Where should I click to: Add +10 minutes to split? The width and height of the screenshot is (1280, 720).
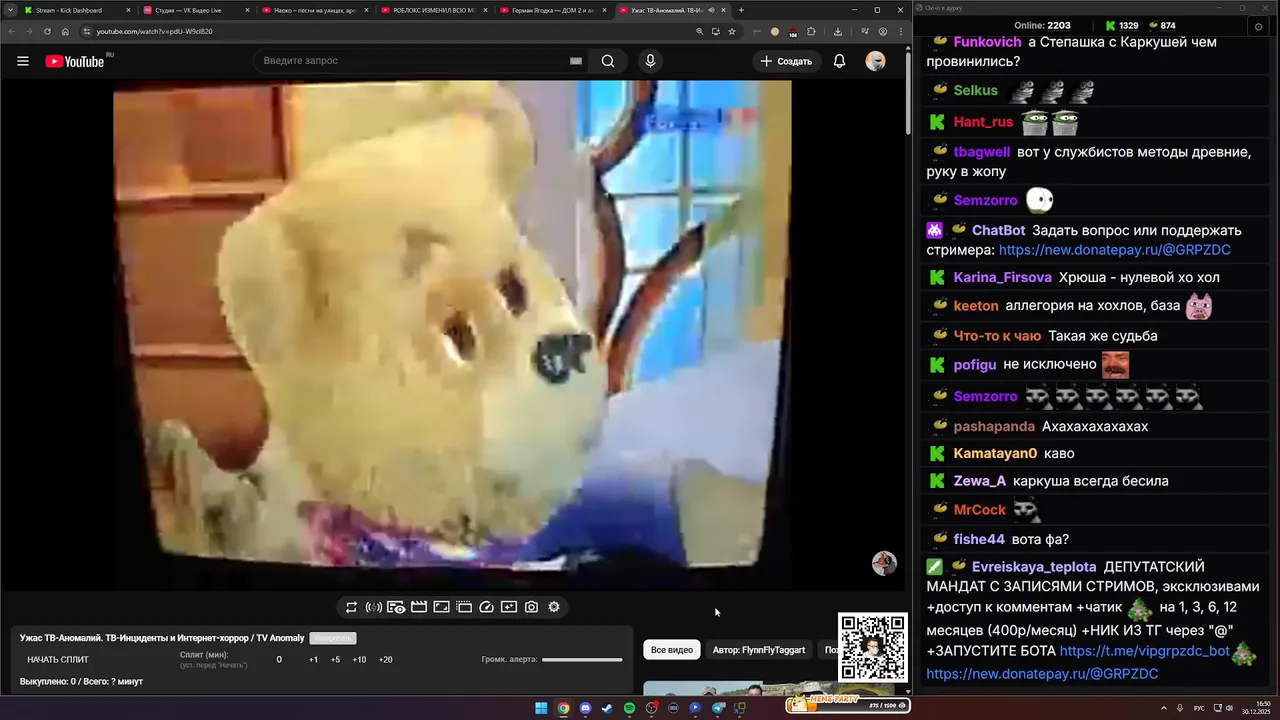tap(359, 659)
